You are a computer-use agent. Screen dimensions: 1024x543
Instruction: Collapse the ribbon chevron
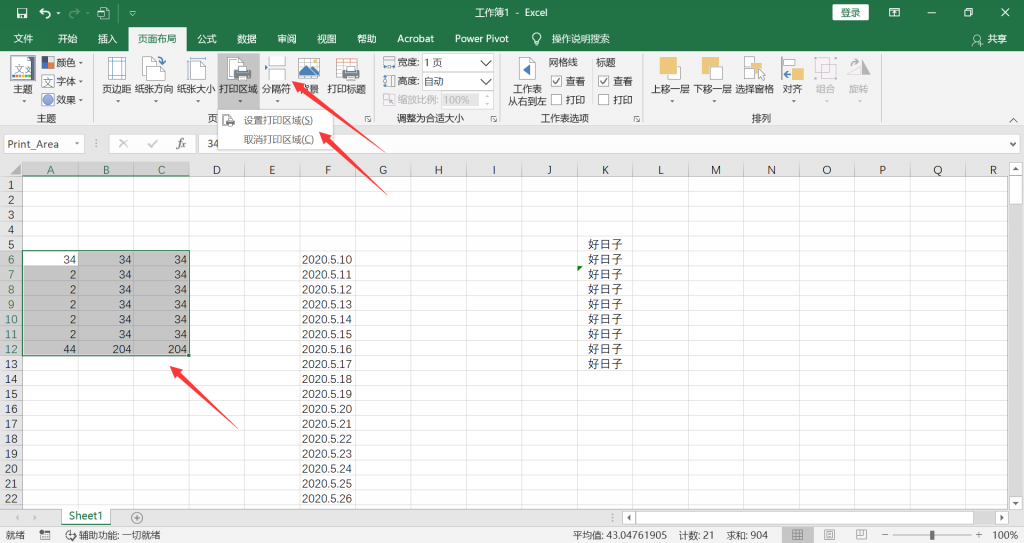(x=1013, y=120)
